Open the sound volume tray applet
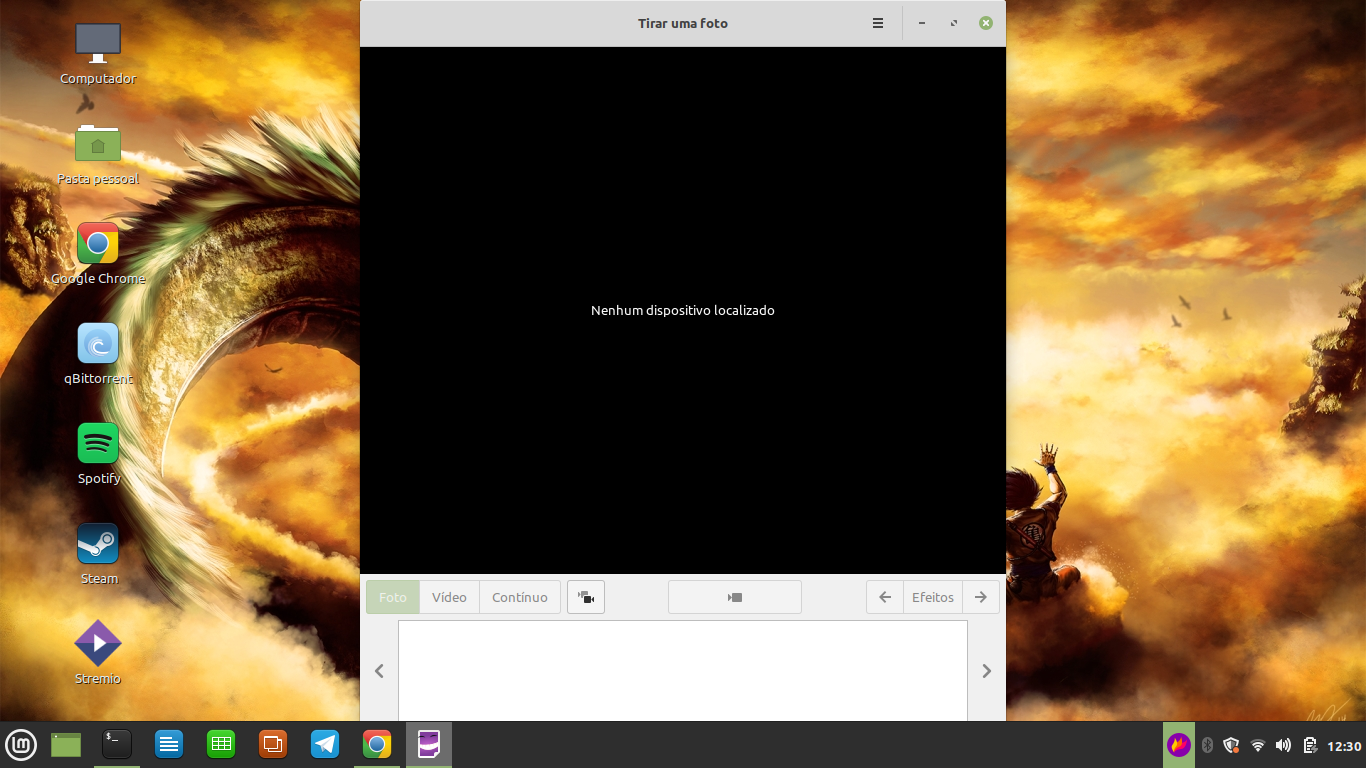Image resolution: width=1366 pixels, height=768 pixels. coord(1284,745)
